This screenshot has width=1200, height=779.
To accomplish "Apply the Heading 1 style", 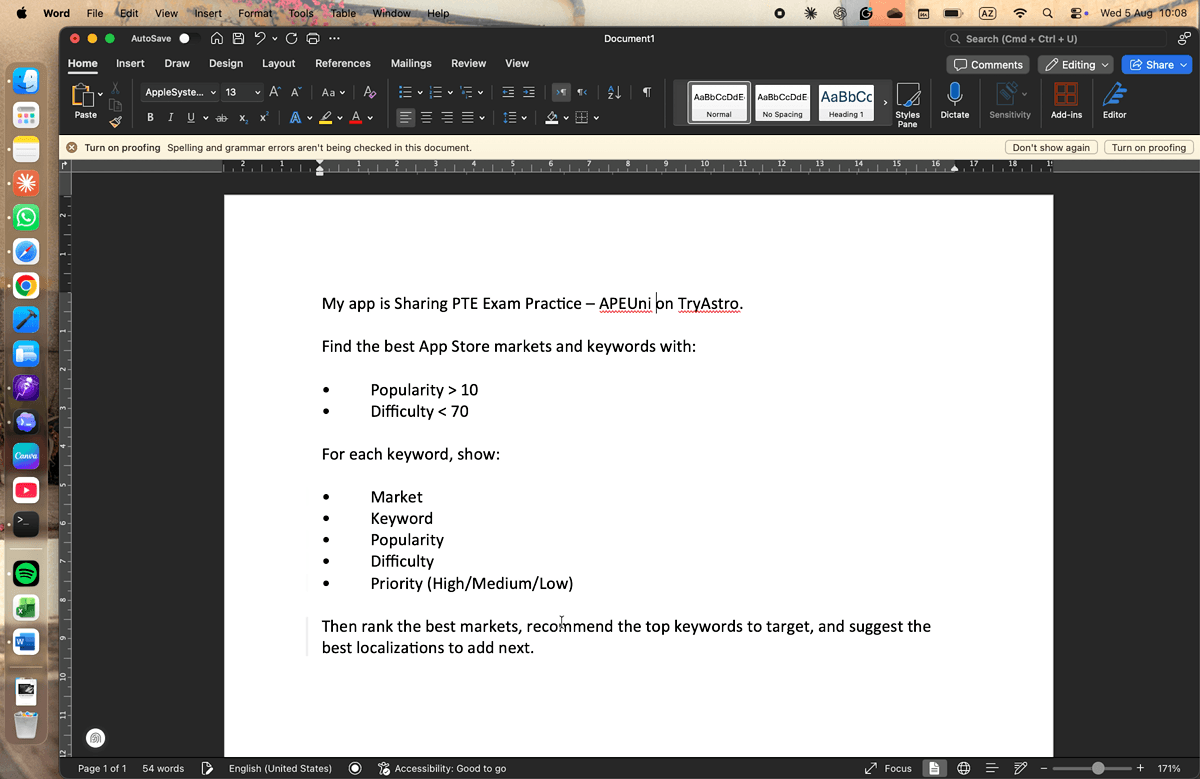I will 846,102.
